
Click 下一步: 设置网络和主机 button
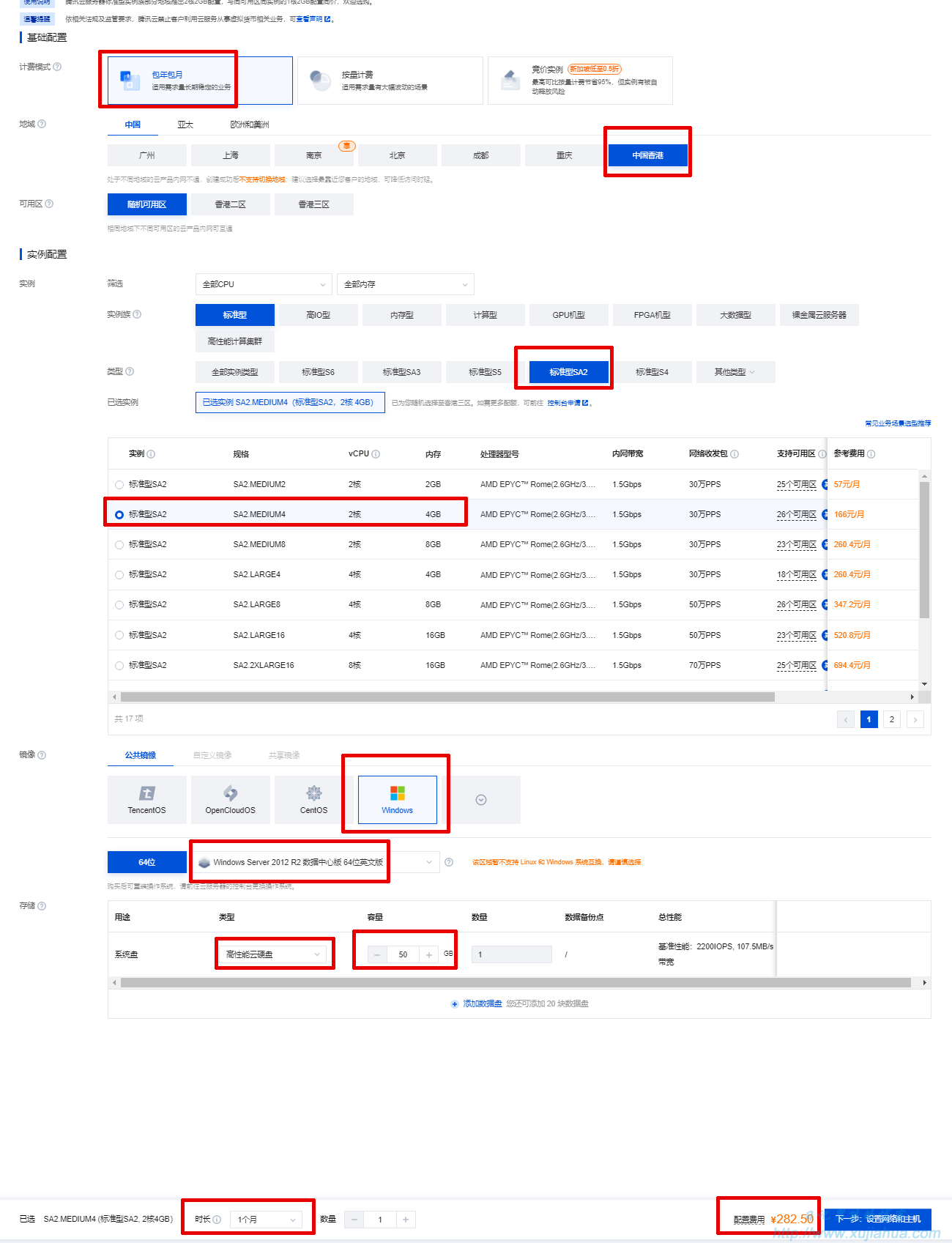[878, 1219]
